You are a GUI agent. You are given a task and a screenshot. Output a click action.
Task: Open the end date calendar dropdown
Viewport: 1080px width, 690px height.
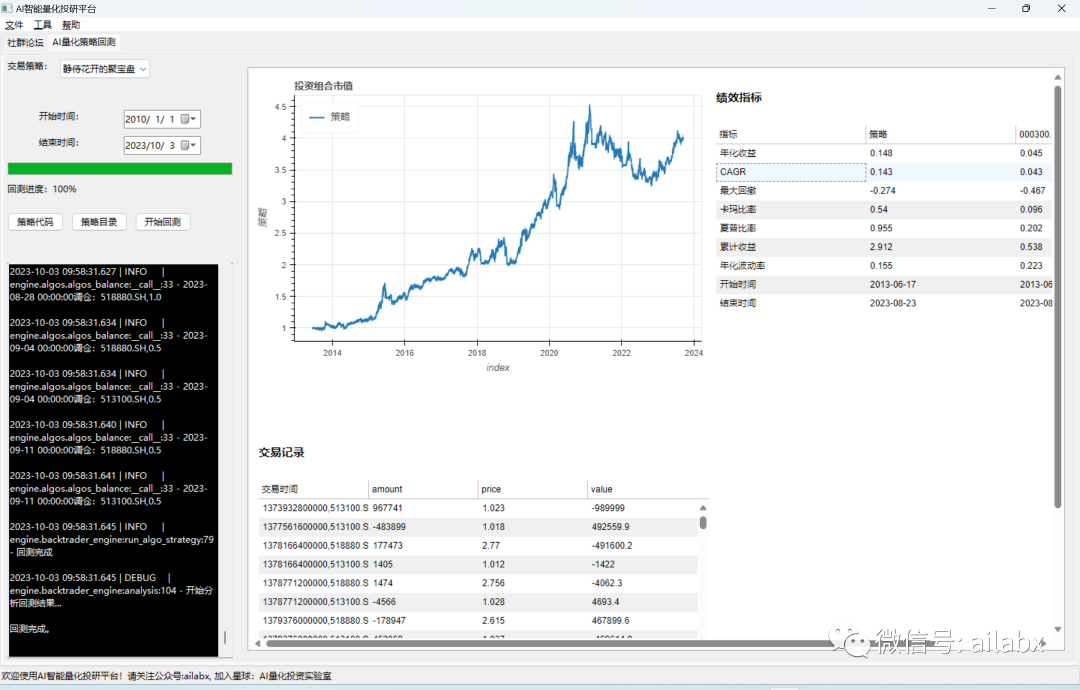click(x=189, y=145)
